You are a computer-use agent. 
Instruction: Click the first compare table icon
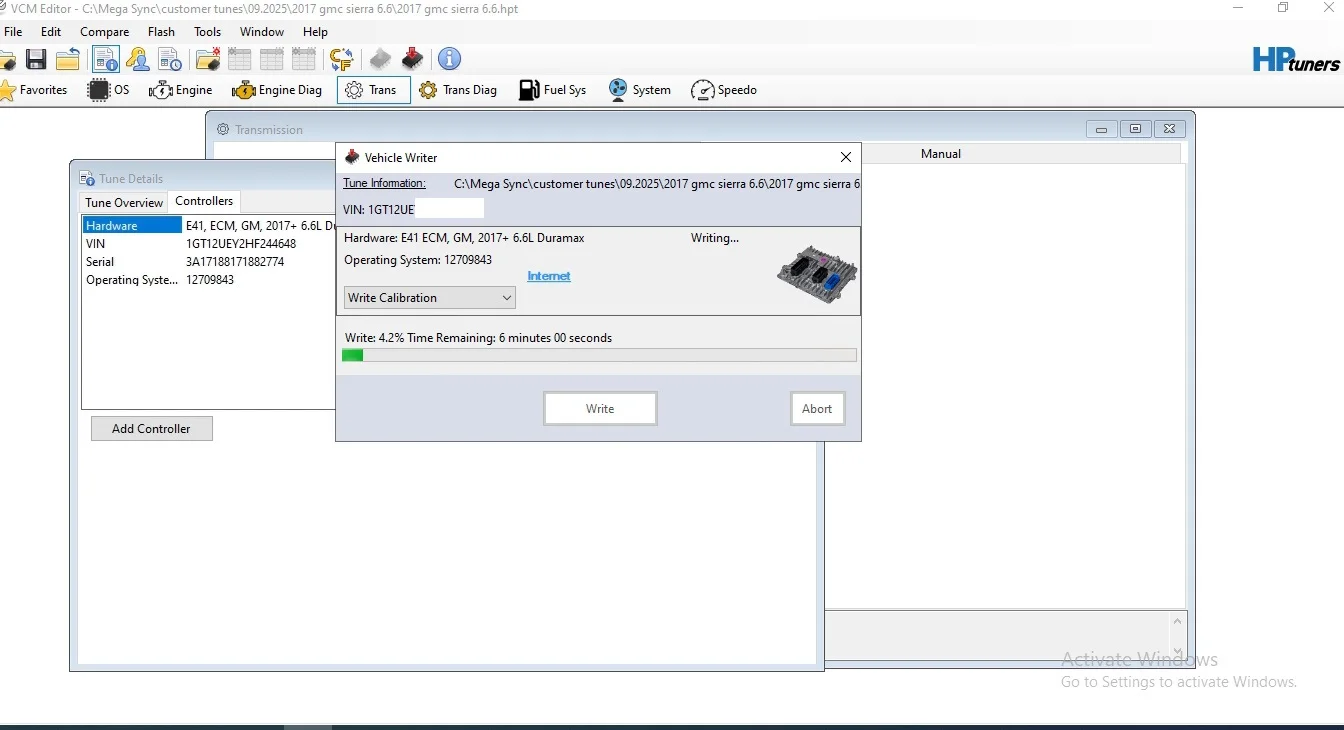[240, 60]
